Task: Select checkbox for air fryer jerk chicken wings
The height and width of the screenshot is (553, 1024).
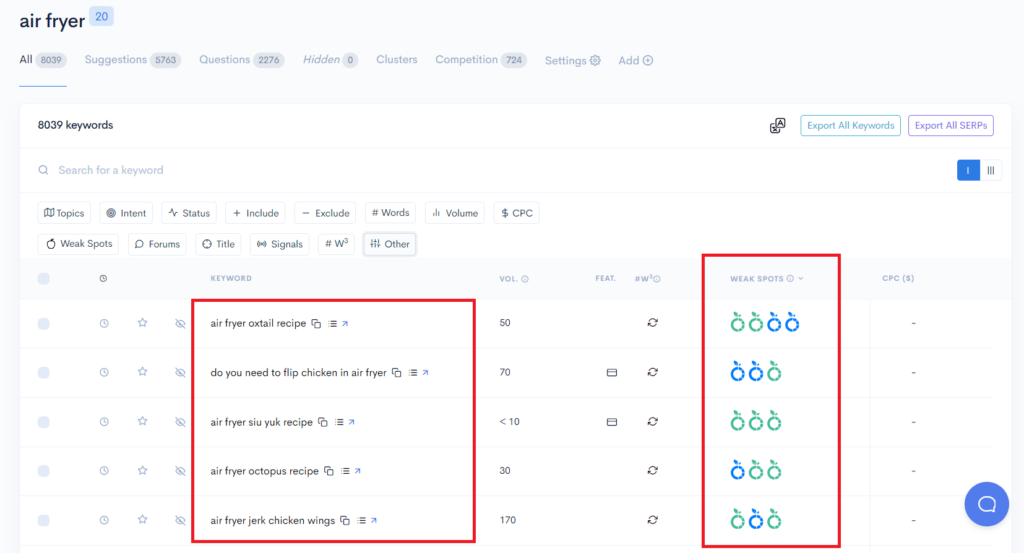Action: click(x=44, y=520)
